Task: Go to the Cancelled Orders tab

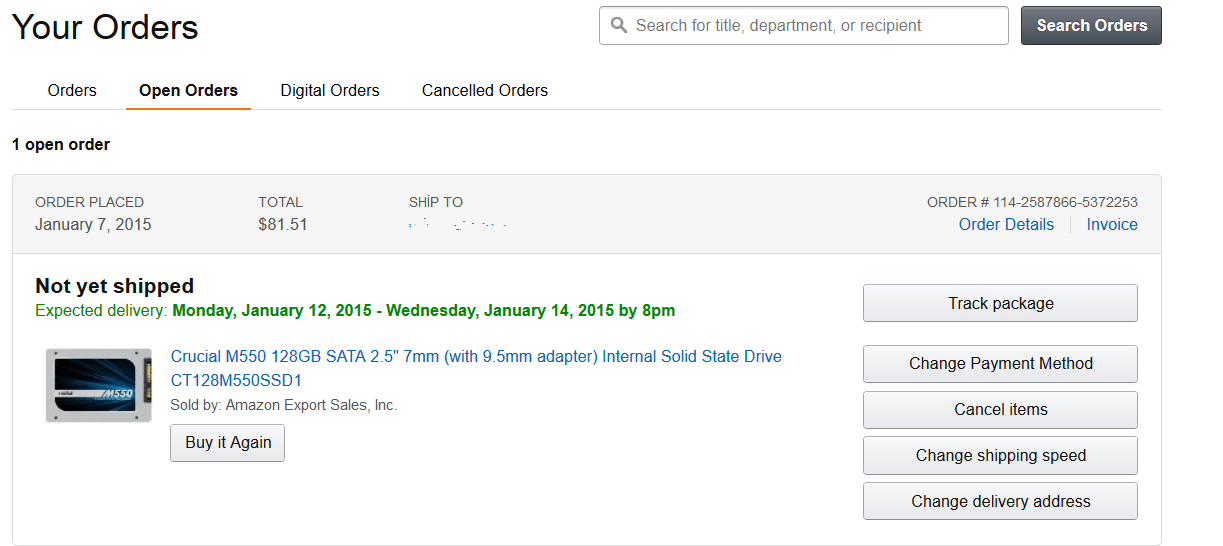Action: pos(485,91)
